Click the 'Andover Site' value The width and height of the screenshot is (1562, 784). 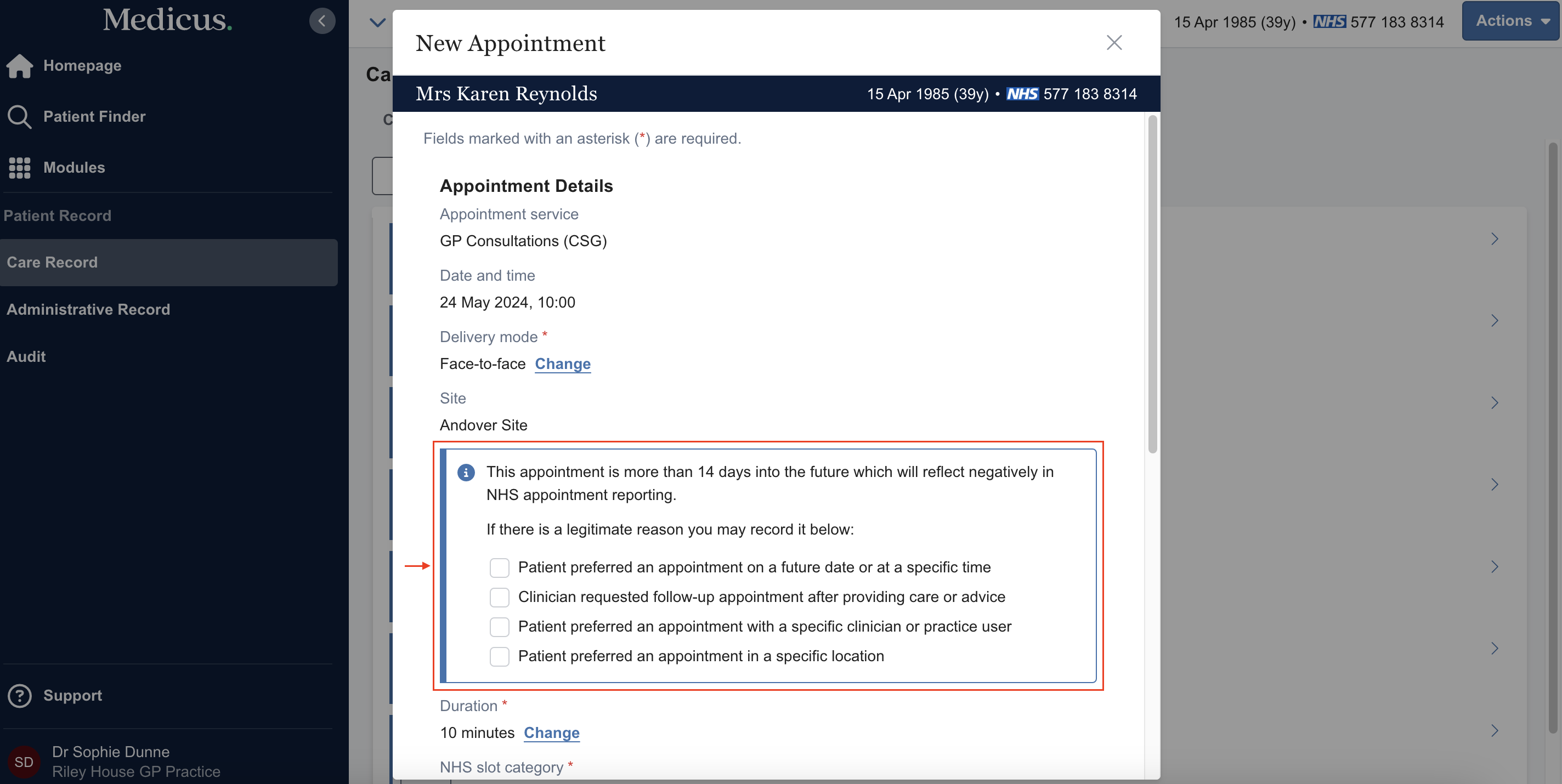484,425
